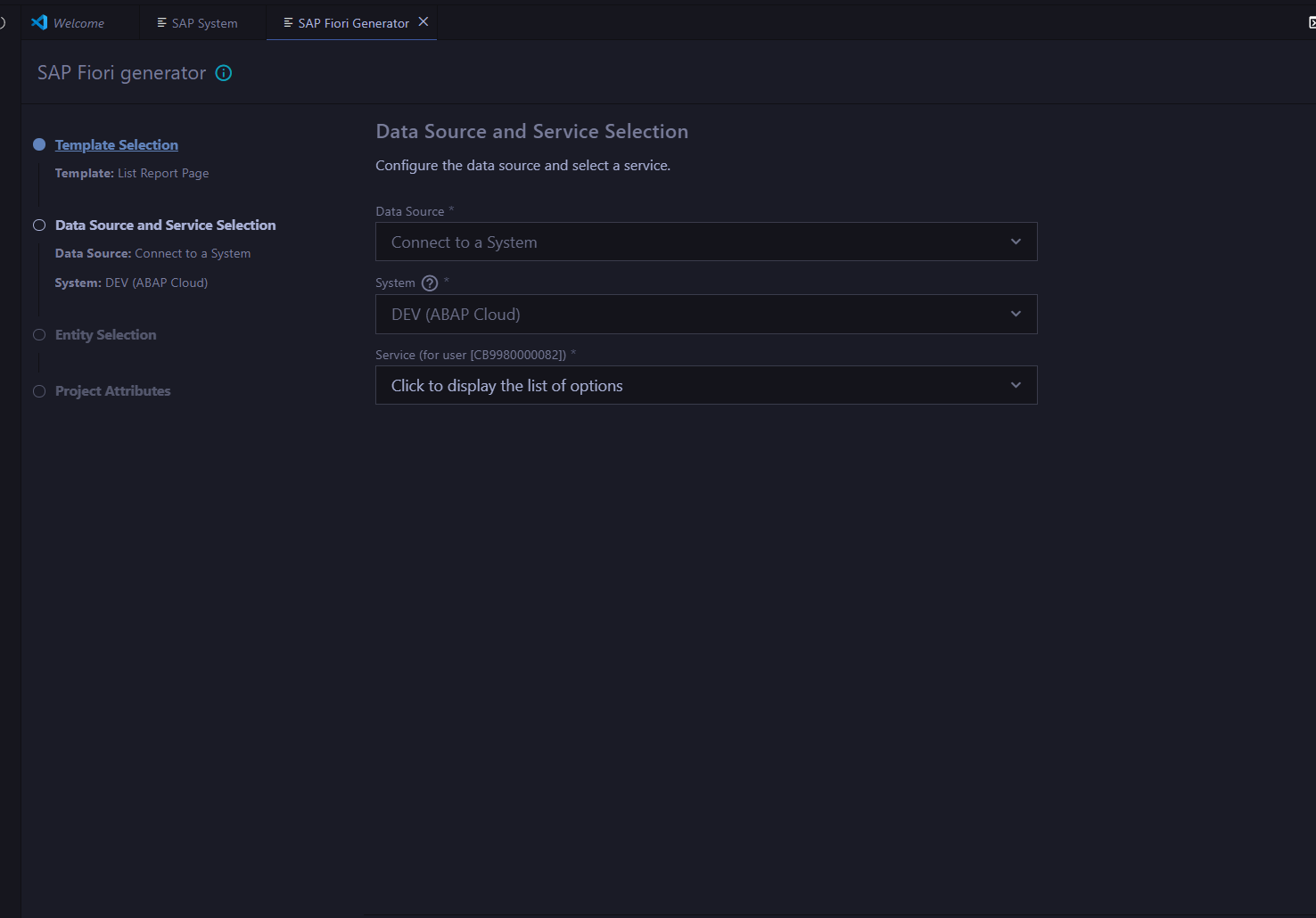Click the filled Template Selection step circle
The width and height of the screenshot is (1316, 918).
[39, 144]
